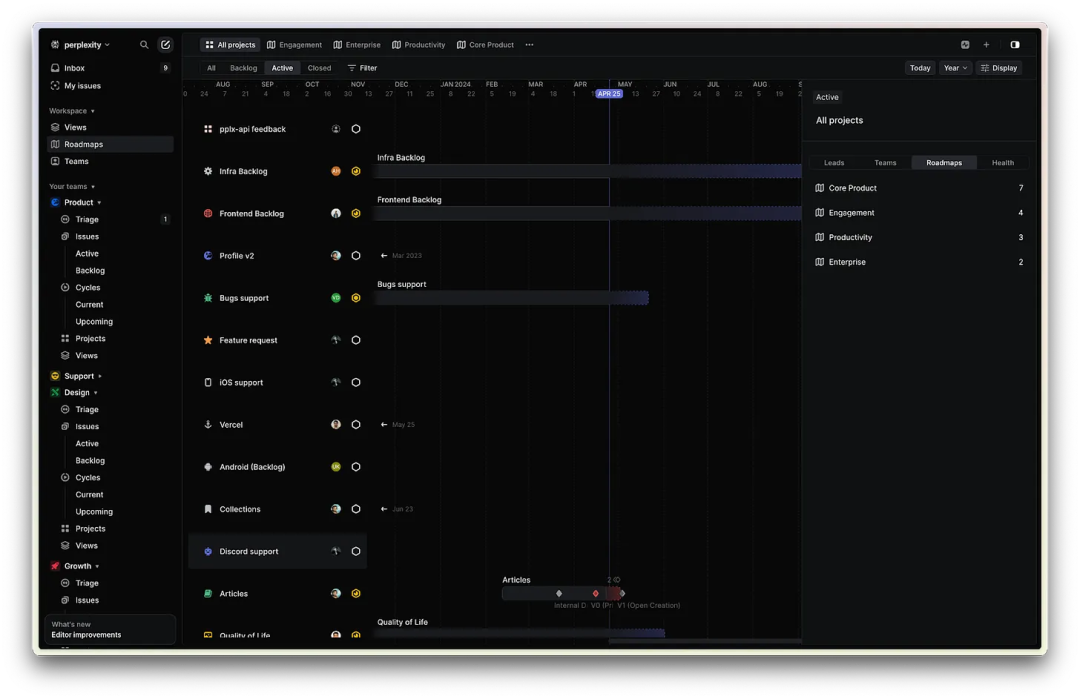
Task: Toggle the Closed projects filter
Action: click(x=319, y=68)
